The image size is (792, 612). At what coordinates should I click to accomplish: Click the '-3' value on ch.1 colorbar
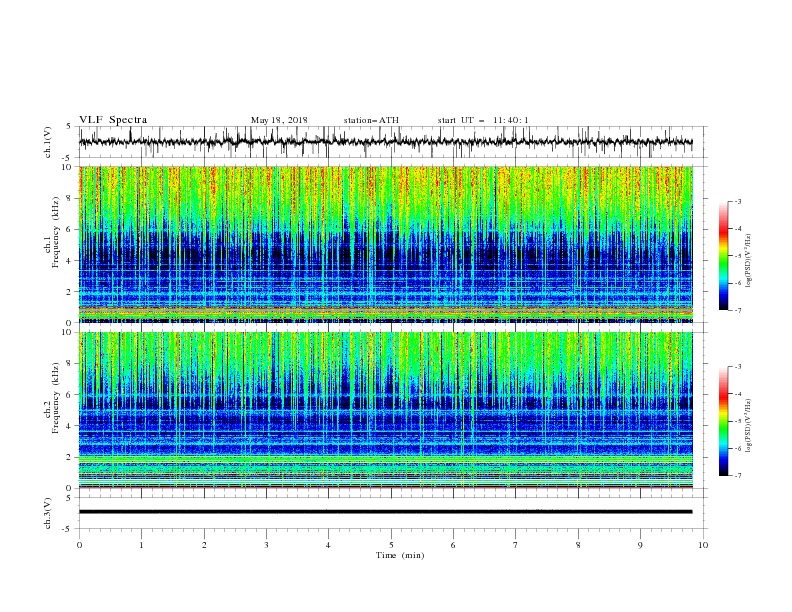tap(737, 201)
